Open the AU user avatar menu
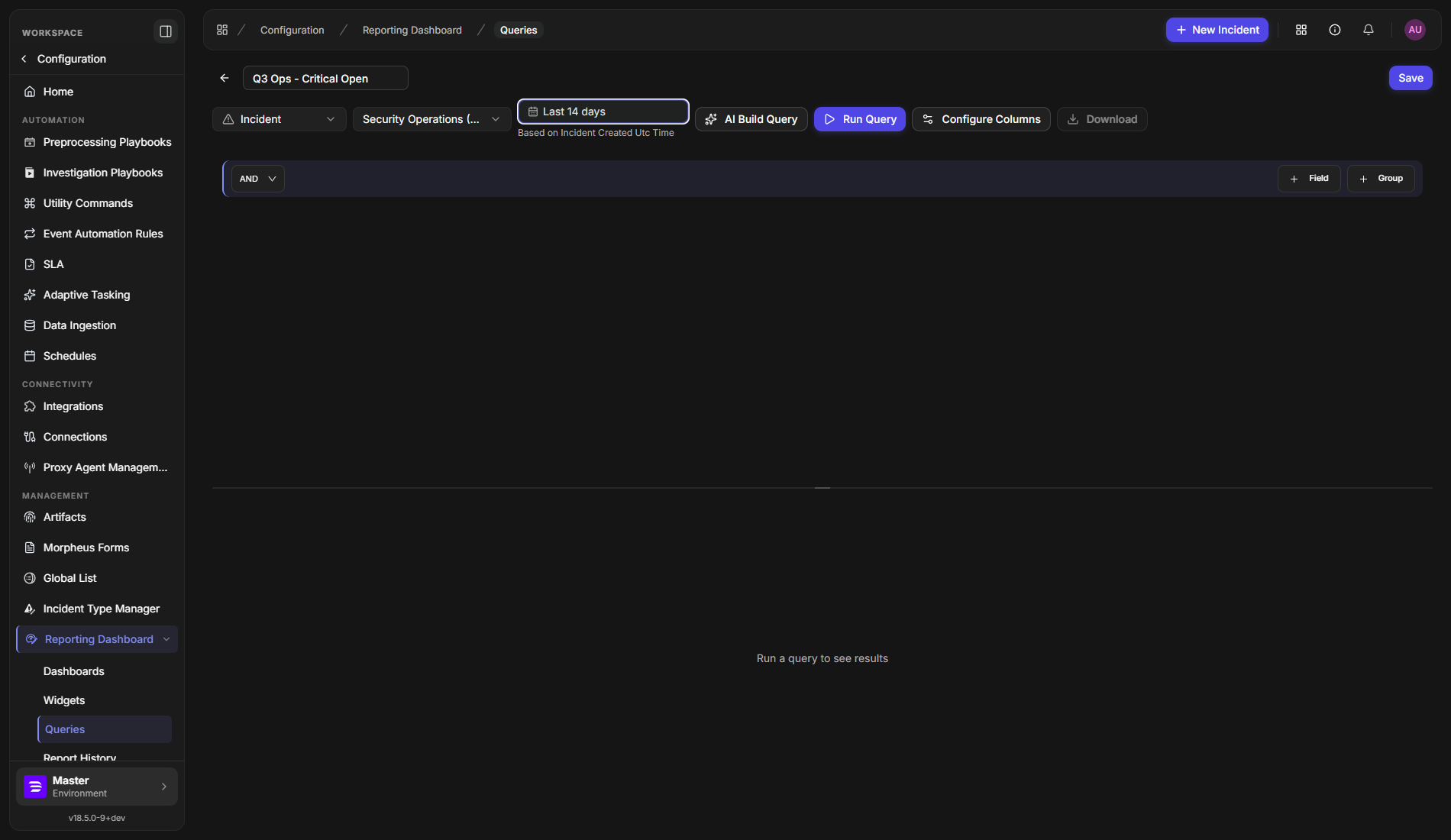The width and height of the screenshot is (1451, 840). 1415,30
